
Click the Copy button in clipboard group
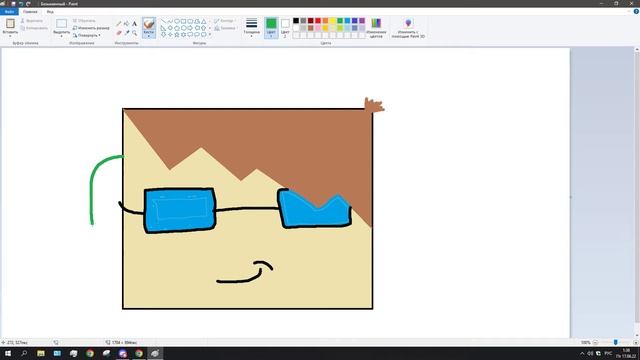pyautogui.click(x=34, y=28)
